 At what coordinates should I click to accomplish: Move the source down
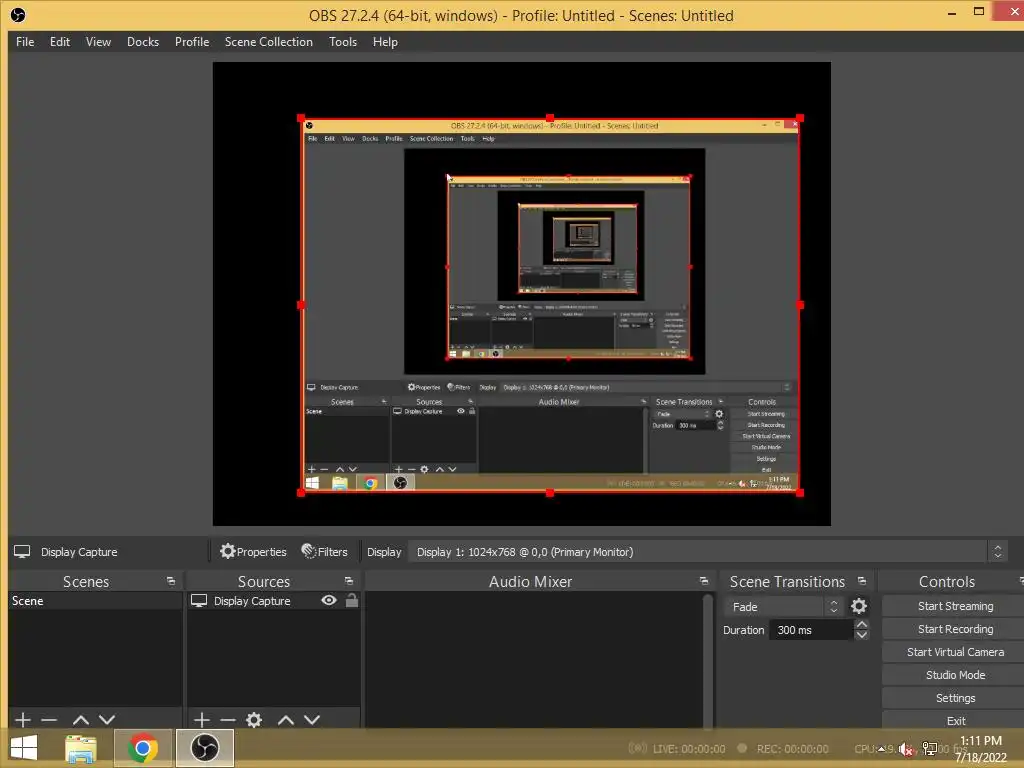(312, 720)
